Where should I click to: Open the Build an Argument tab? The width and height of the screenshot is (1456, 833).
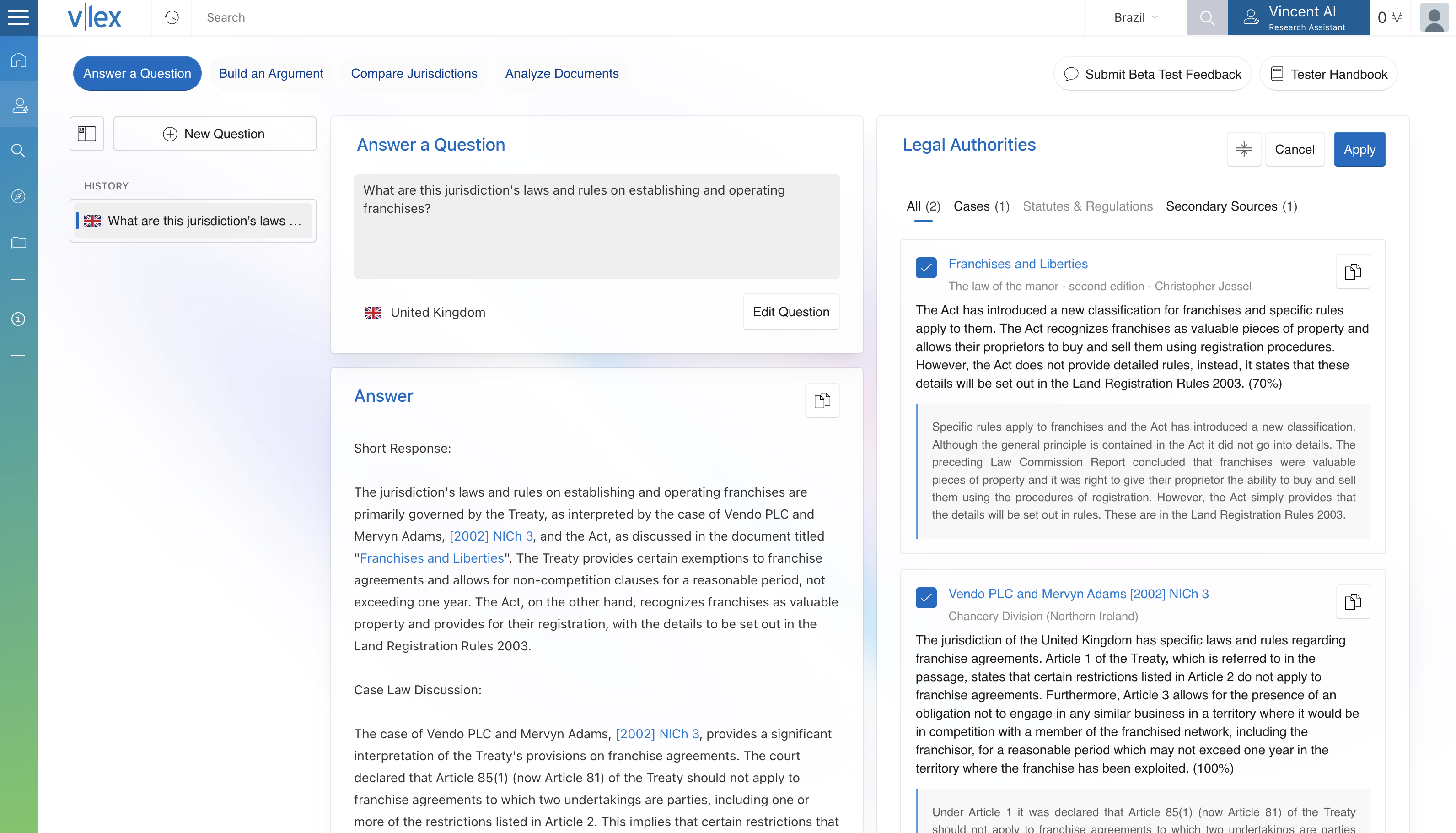click(x=271, y=73)
